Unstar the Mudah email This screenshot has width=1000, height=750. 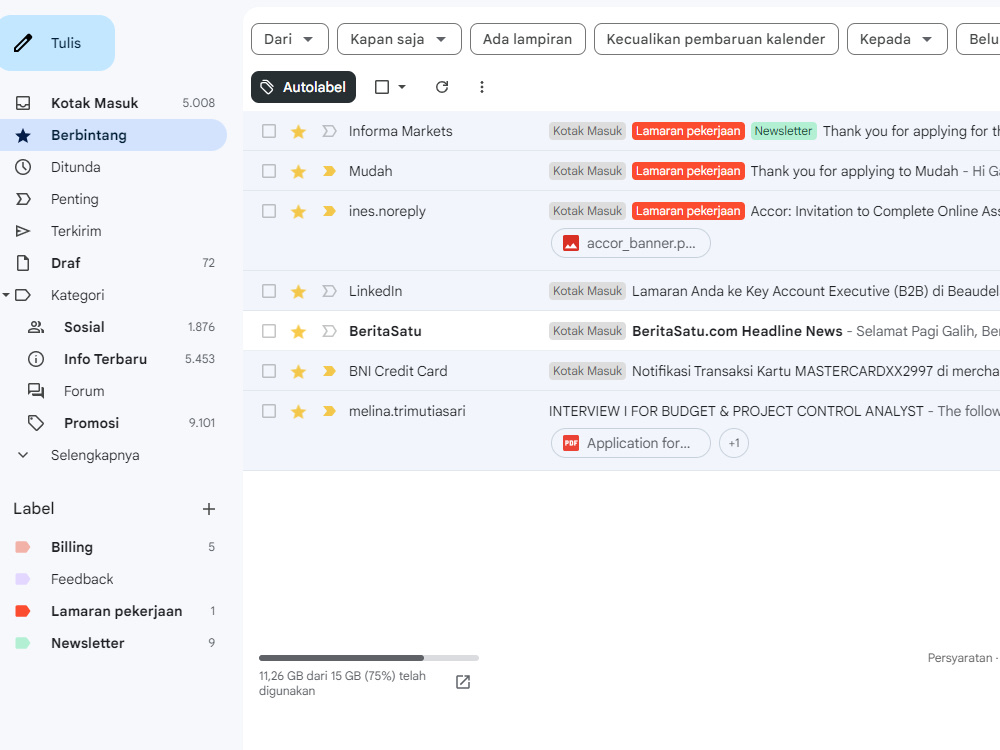[x=298, y=172]
